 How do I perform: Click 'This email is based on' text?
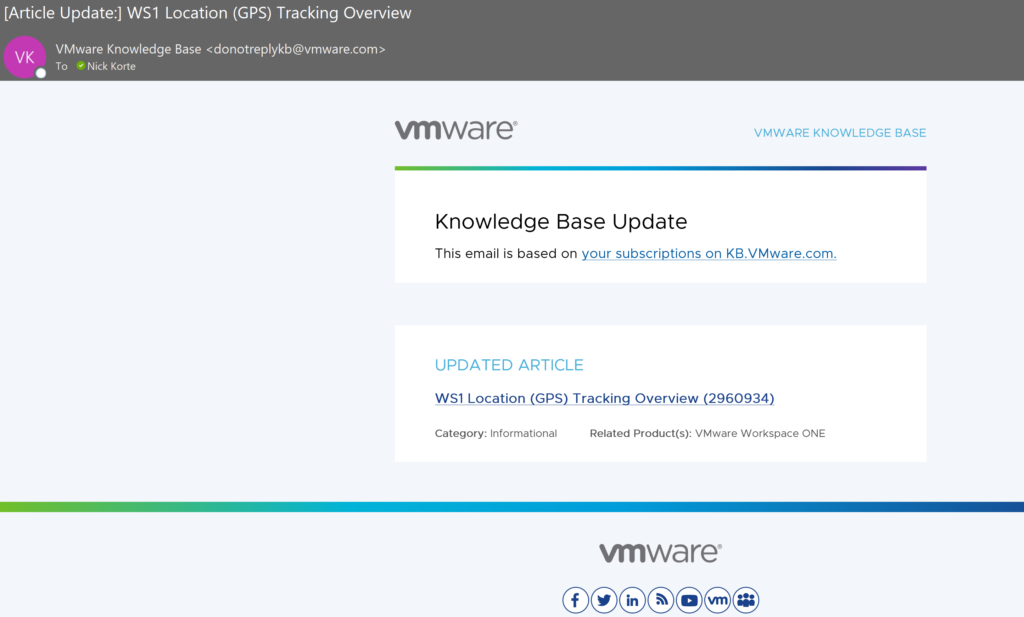(x=506, y=253)
